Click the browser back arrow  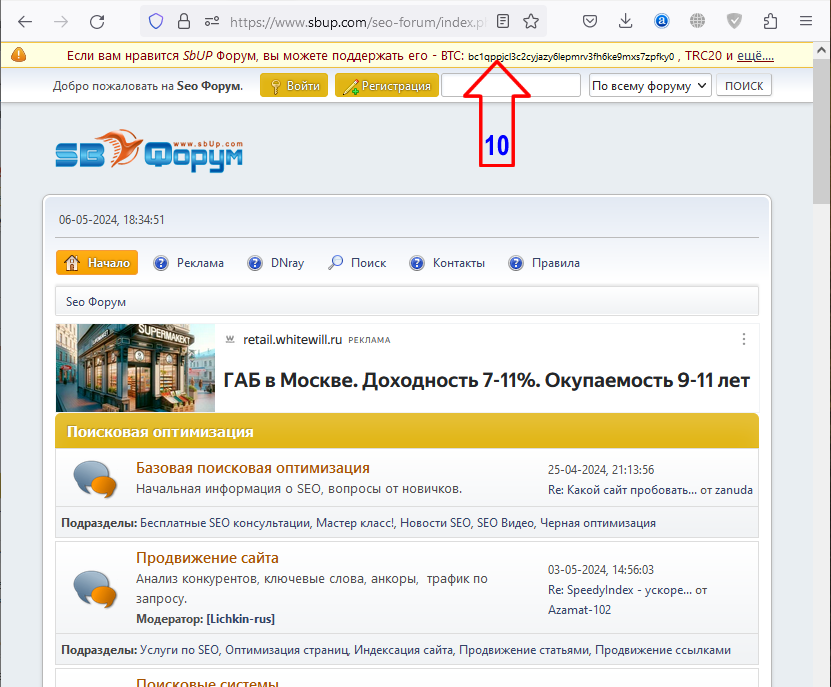[25, 21]
